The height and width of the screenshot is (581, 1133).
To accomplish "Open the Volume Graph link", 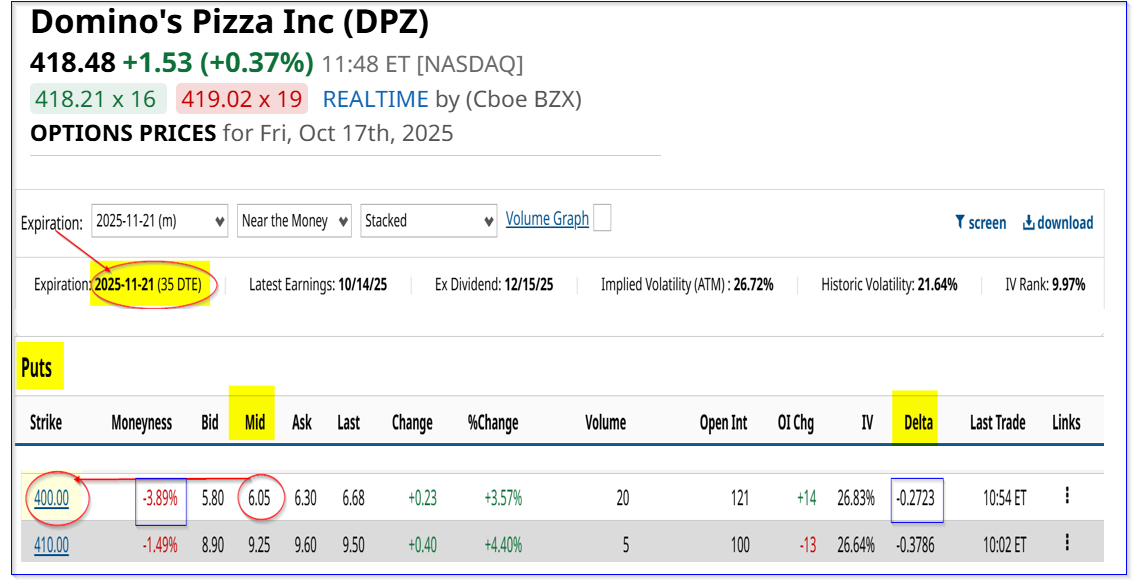I will tap(547, 218).
